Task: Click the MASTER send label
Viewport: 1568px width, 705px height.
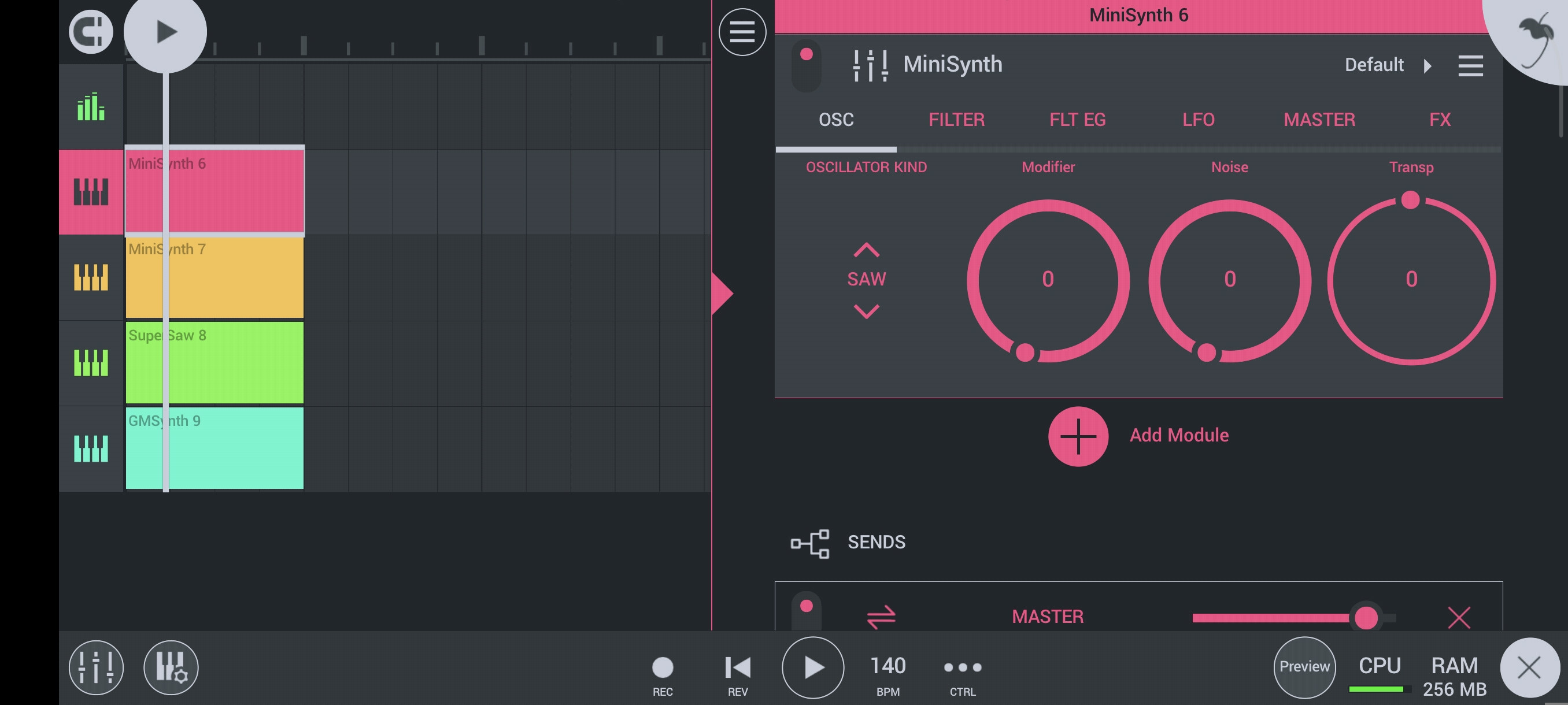Action: (1048, 617)
